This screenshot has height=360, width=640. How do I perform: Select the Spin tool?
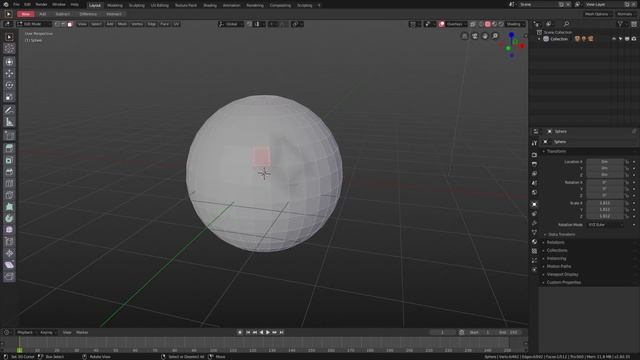pos(9,218)
